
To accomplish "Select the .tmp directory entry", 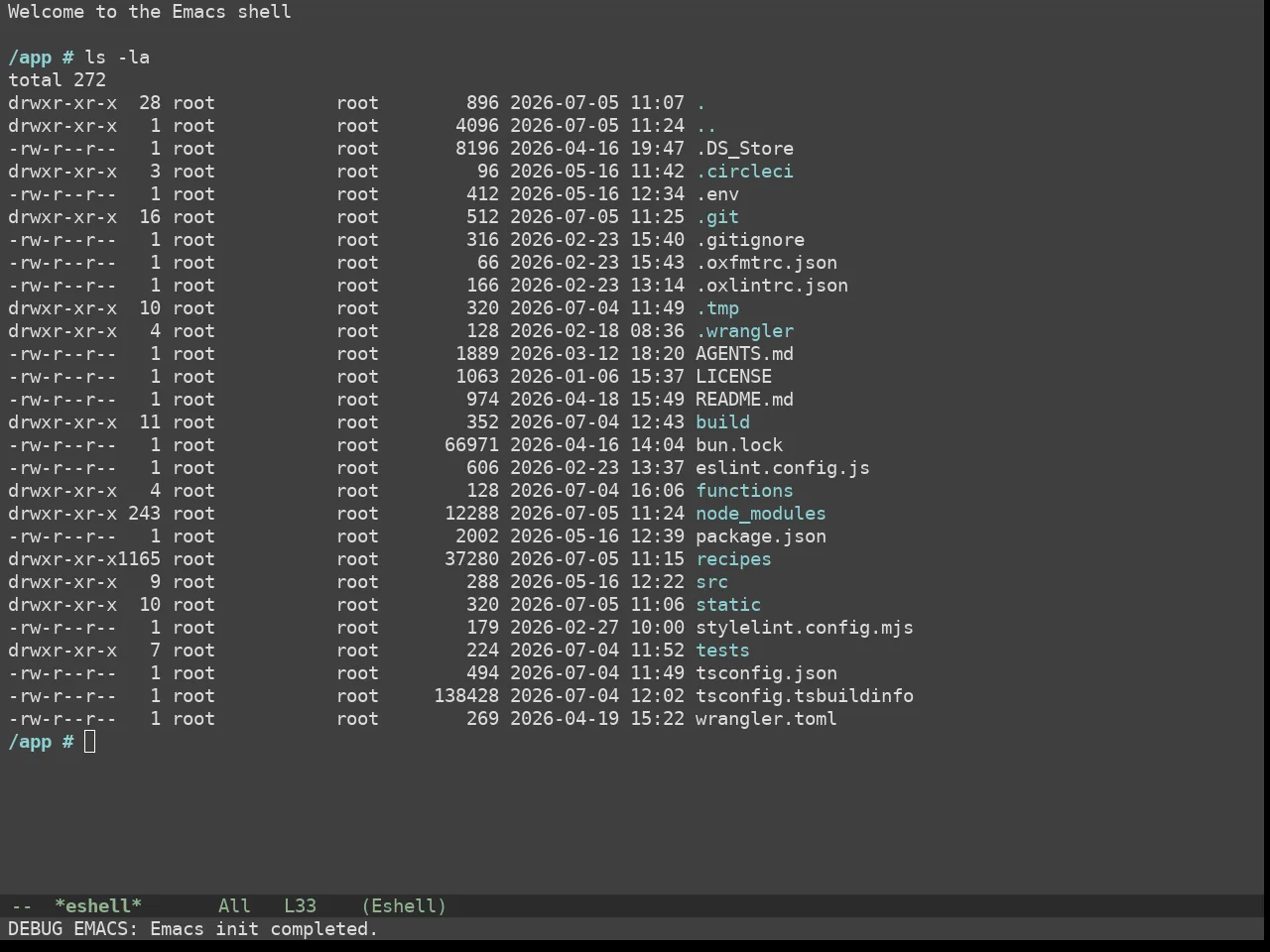I will click(x=717, y=308).
